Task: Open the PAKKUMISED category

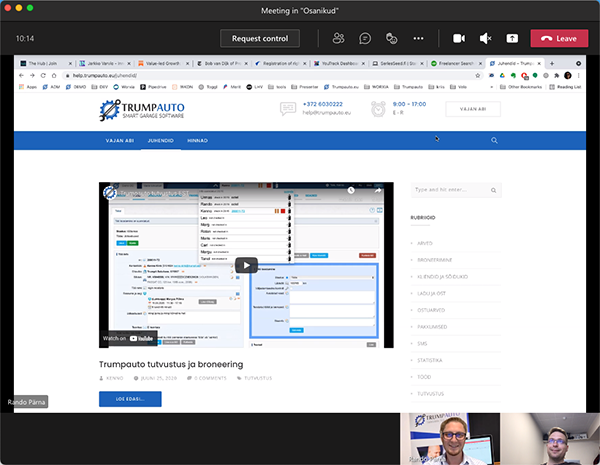Action: tap(432, 327)
